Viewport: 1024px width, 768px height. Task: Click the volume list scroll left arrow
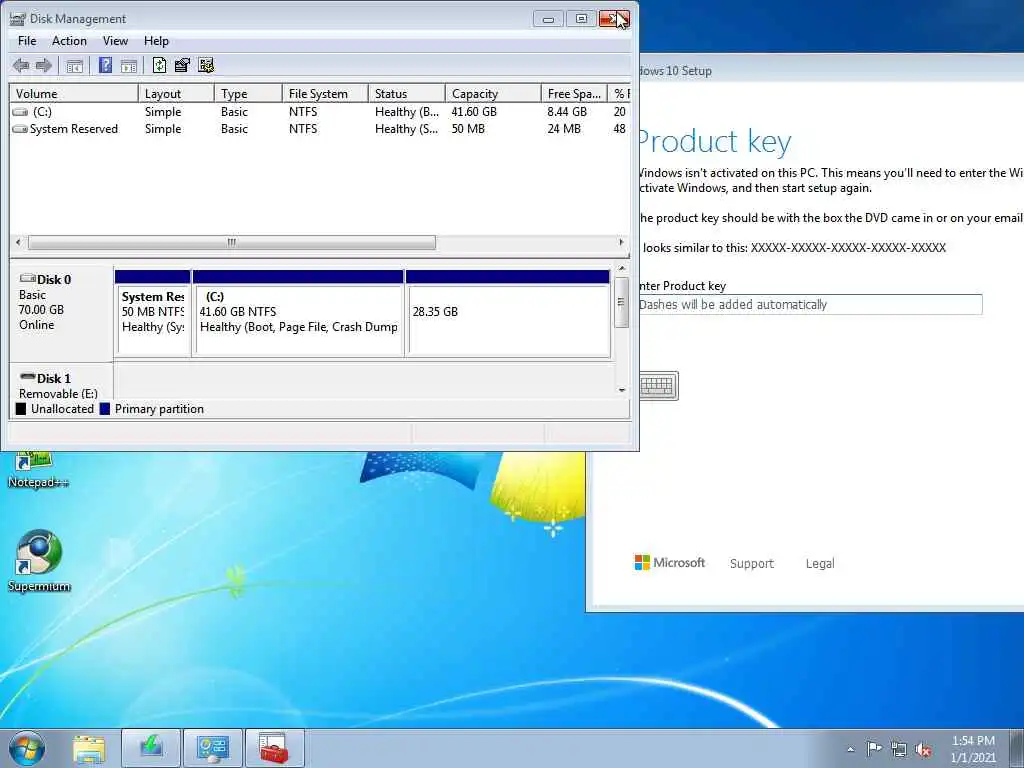click(18, 242)
